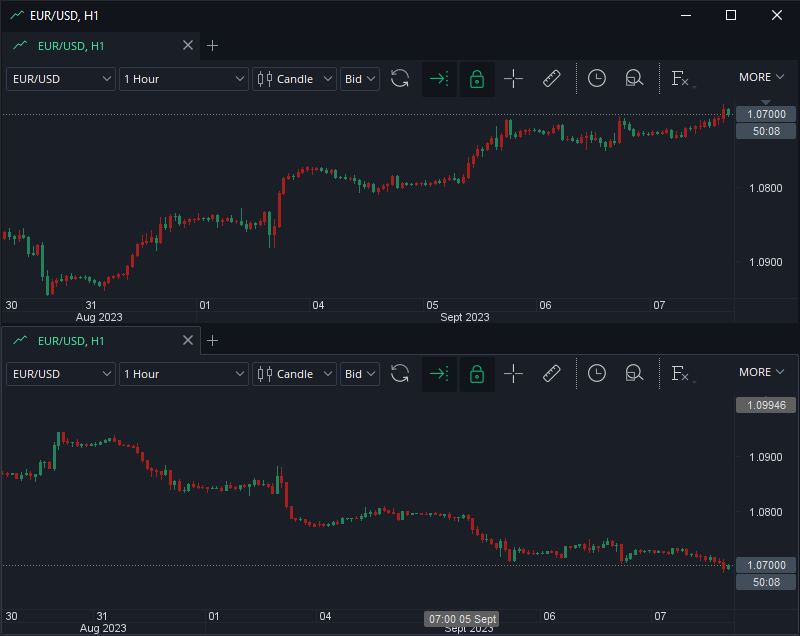
Task: Click the 07:00 05 Sept time marker
Action: coord(462,619)
